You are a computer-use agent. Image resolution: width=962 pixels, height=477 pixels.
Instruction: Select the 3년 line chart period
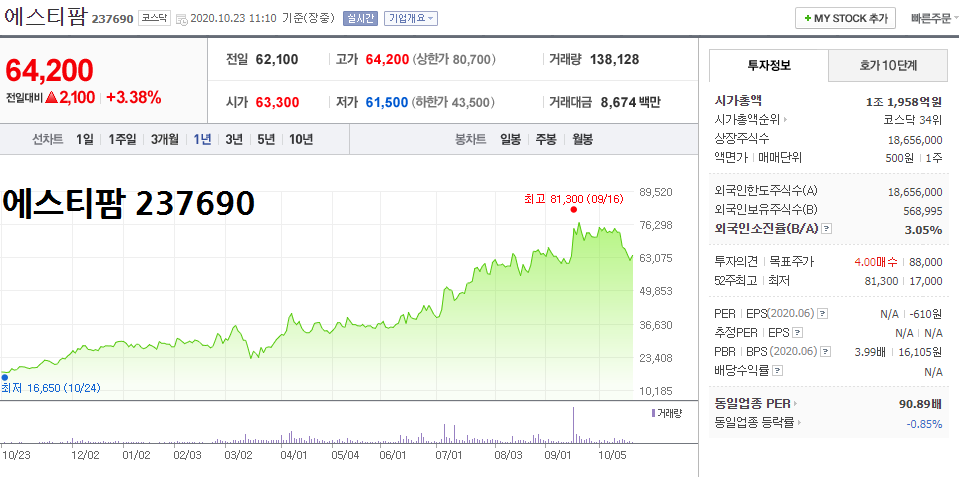pyautogui.click(x=234, y=139)
